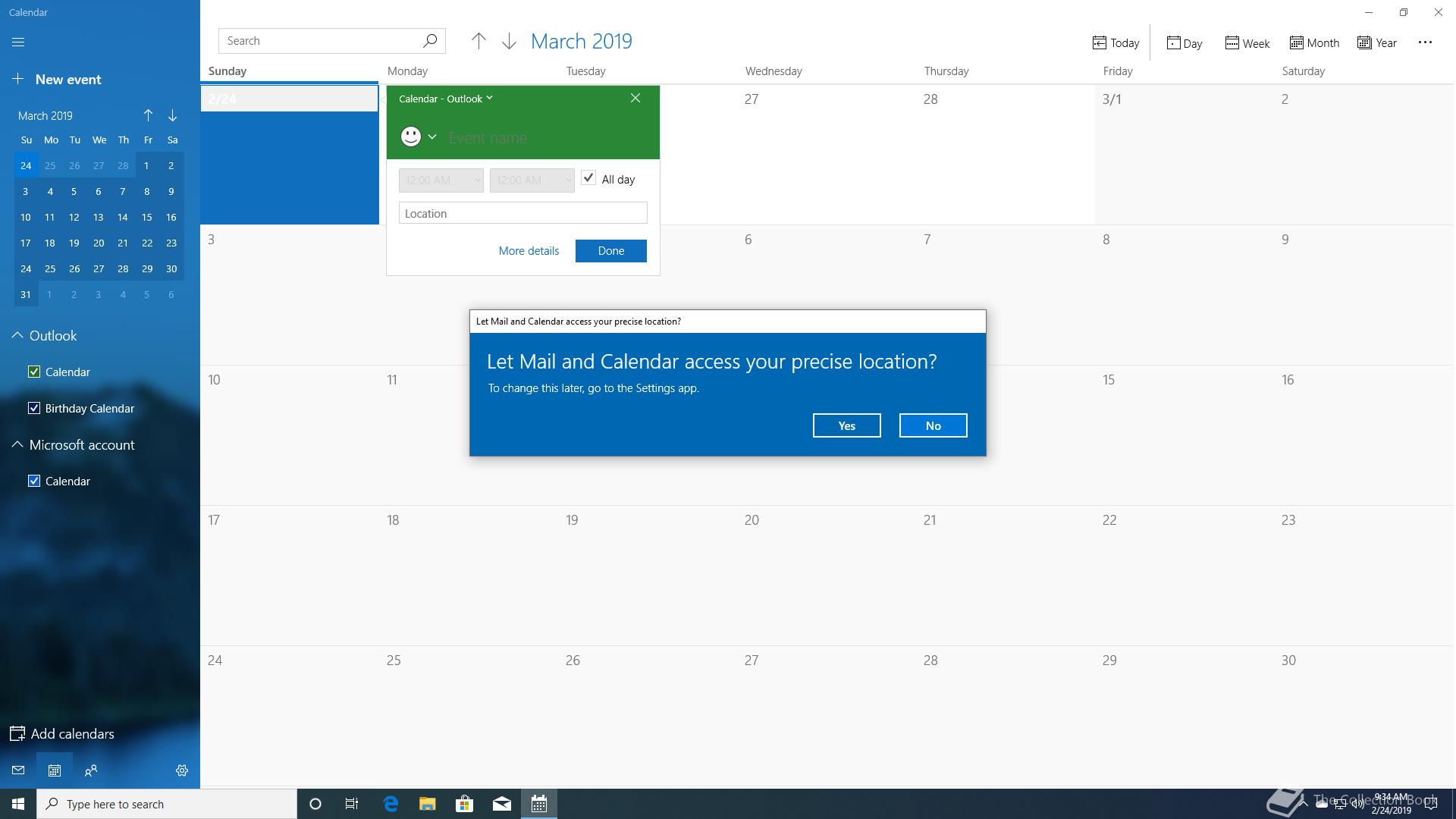Open the hamburger navigation menu

[x=18, y=42]
